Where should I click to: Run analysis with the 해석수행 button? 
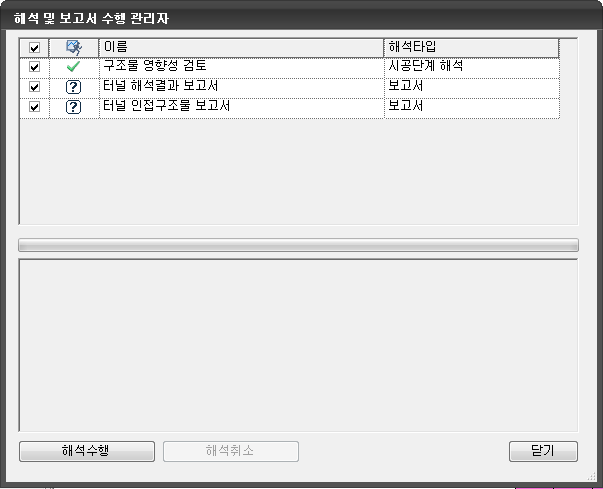(x=87, y=451)
